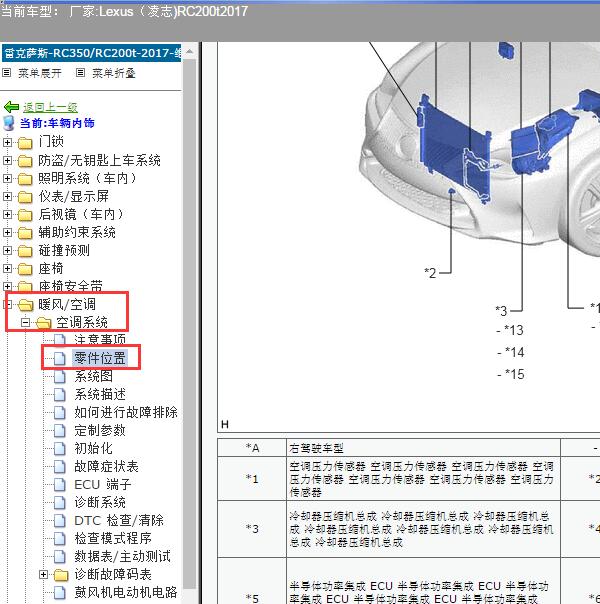Collapse the 空调系统 minus box

(25, 322)
